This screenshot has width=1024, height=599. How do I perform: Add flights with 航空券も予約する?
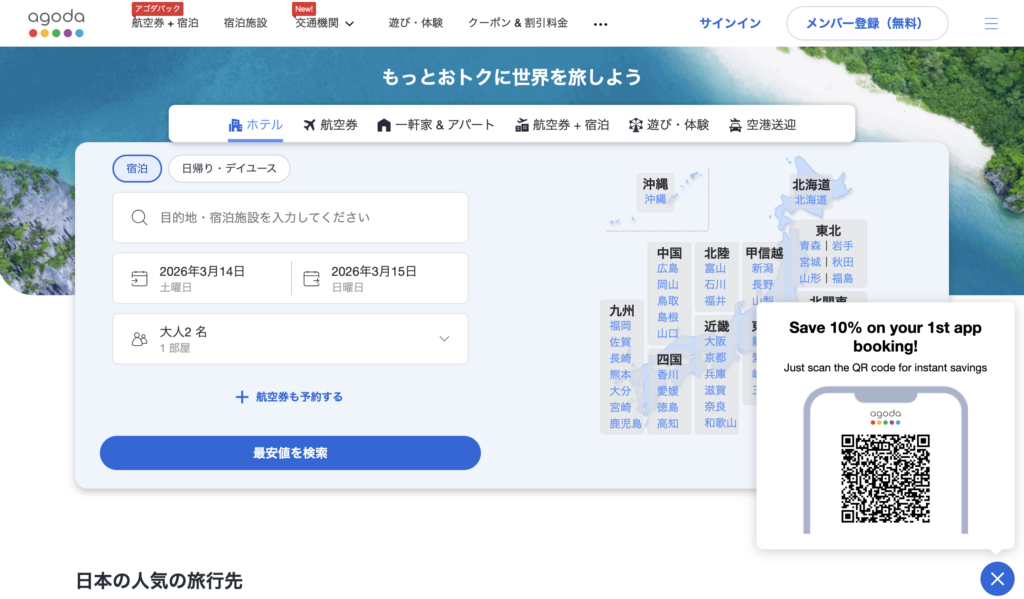[x=289, y=397]
